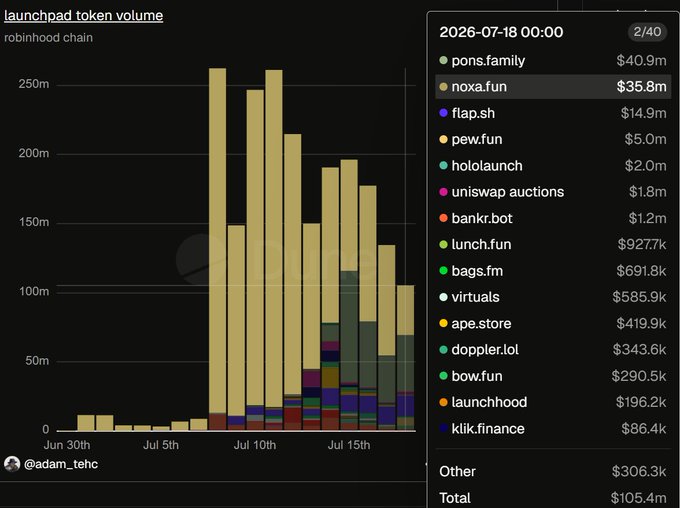The image size is (680, 508).
Task: Click the 150m y-axis label
Action: [x=34, y=222]
